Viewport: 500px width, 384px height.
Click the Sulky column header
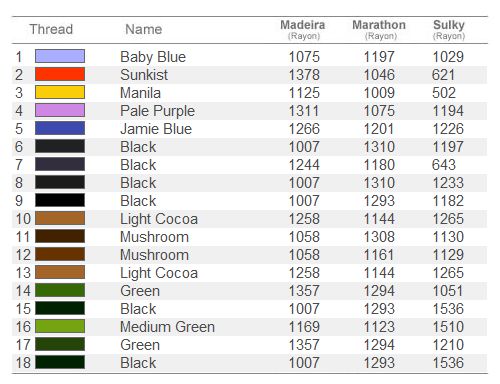[449, 29]
